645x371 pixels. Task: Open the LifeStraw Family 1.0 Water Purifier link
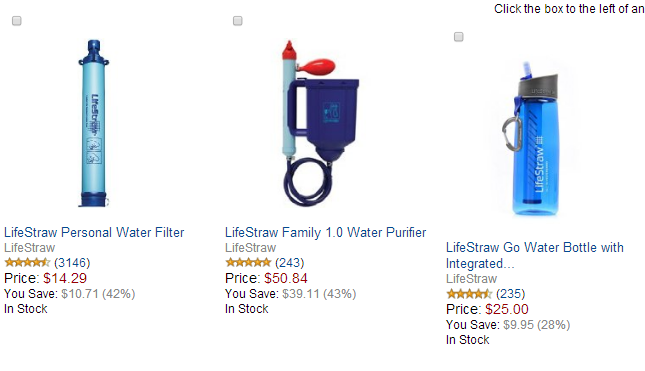pyautogui.click(x=325, y=232)
